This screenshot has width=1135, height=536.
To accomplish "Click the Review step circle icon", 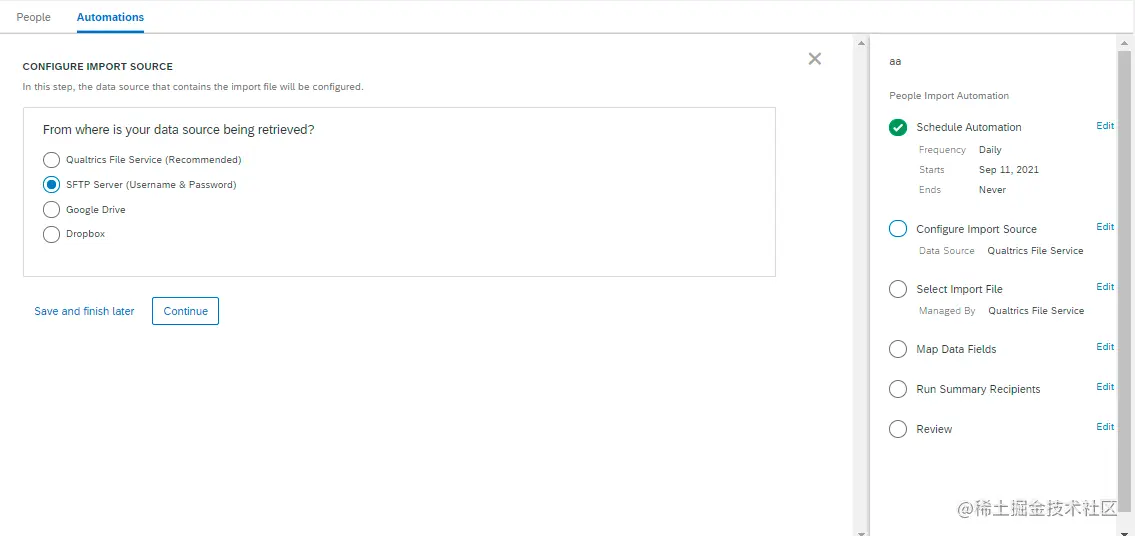I will (898, 429).
